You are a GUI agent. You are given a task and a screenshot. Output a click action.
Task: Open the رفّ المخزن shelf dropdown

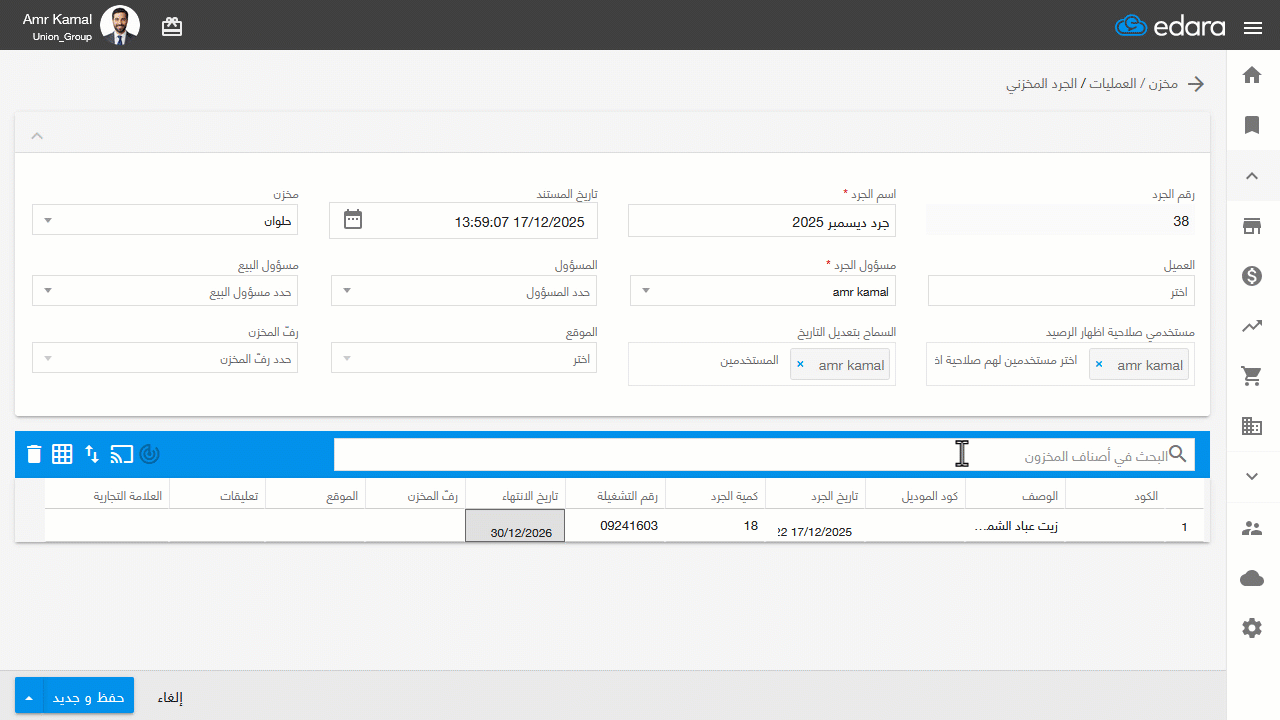point(165,358)
